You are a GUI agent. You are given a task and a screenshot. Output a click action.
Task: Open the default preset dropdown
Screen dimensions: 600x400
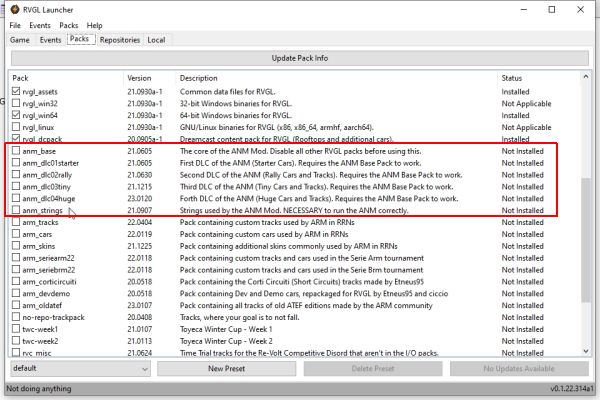pyautogui.click(x=80, y=368)
